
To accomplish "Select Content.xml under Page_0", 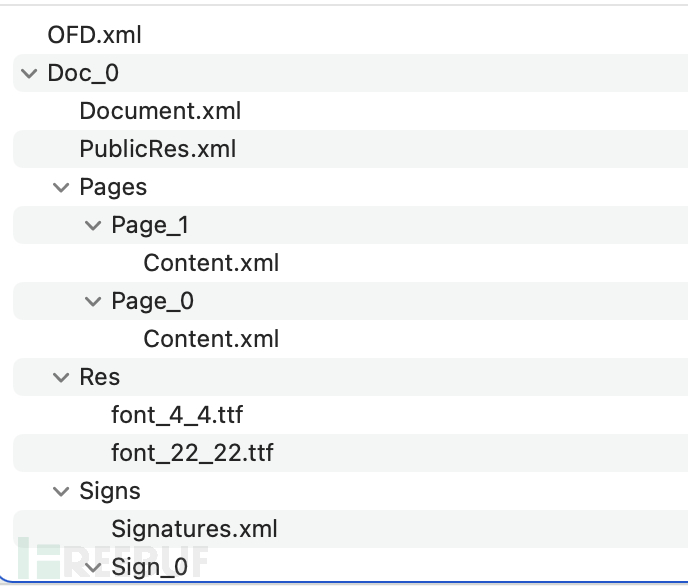I will (211, 339).
